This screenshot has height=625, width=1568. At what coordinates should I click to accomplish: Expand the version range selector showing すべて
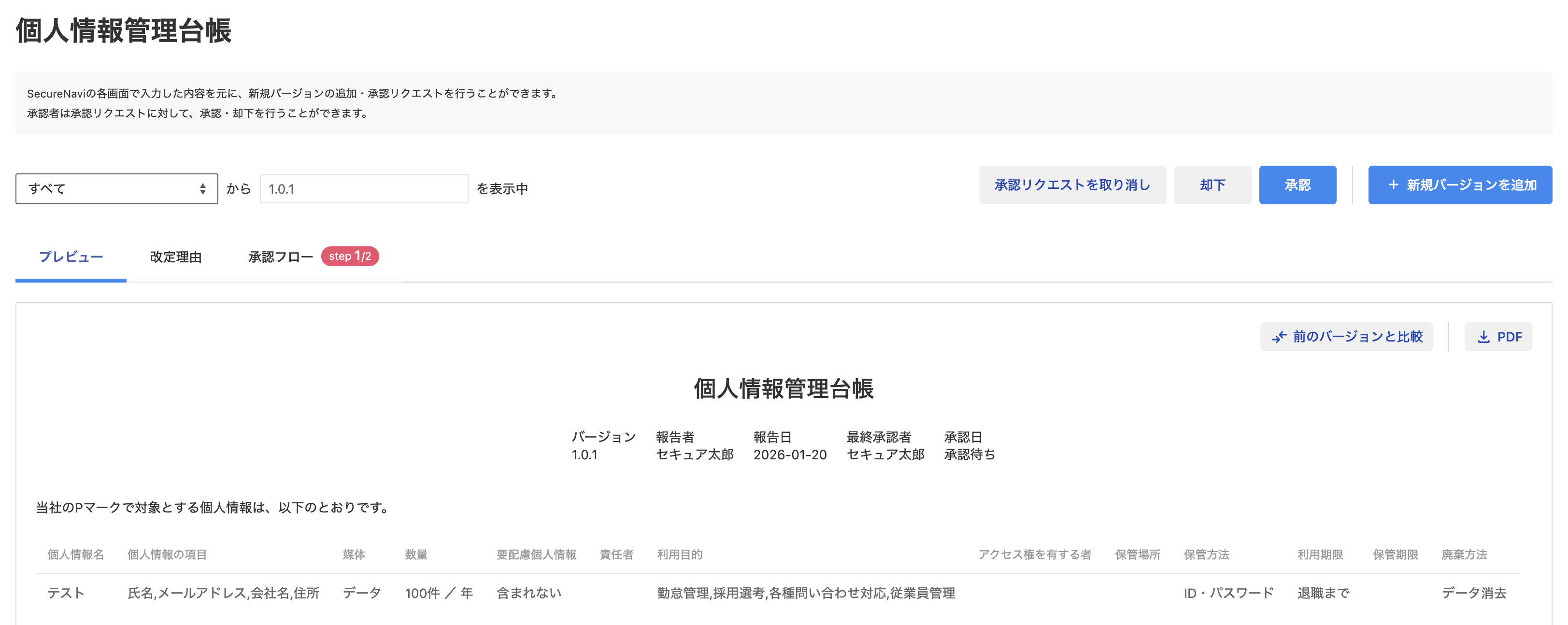(x=115, y=188)
